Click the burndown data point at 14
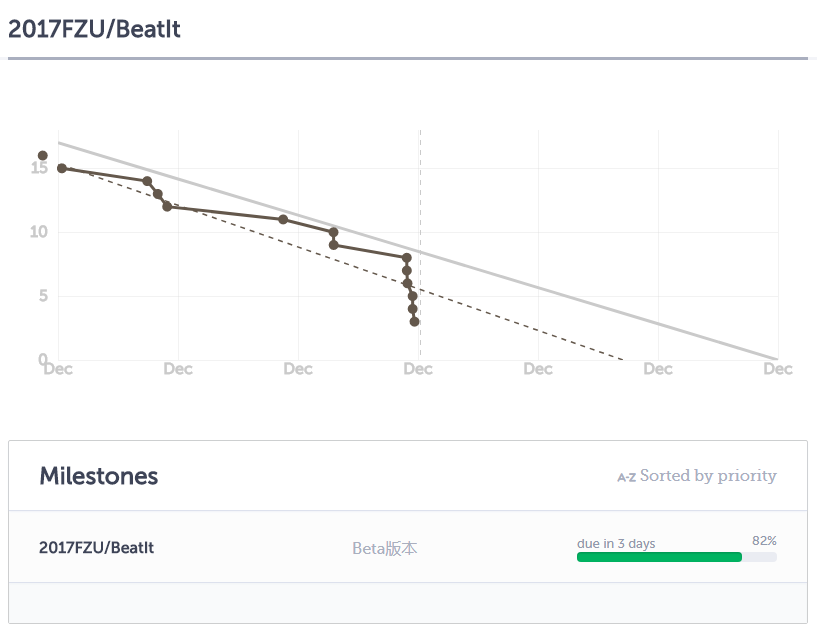This screenshot has height=632, width=817. pos(147,181)
